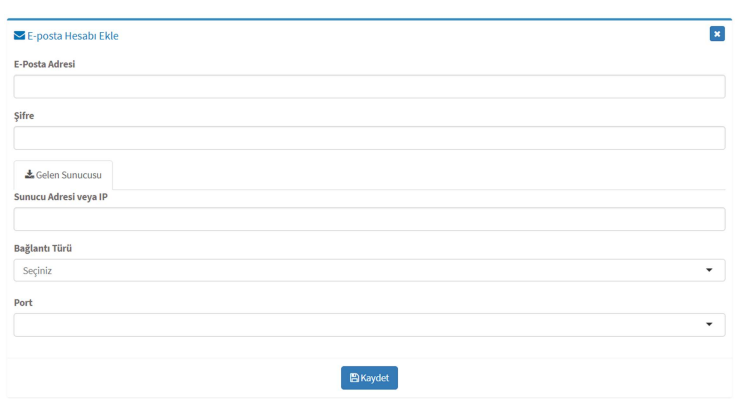
Task: Expand the Port dropdown list
Action: (x=369, y=325)
